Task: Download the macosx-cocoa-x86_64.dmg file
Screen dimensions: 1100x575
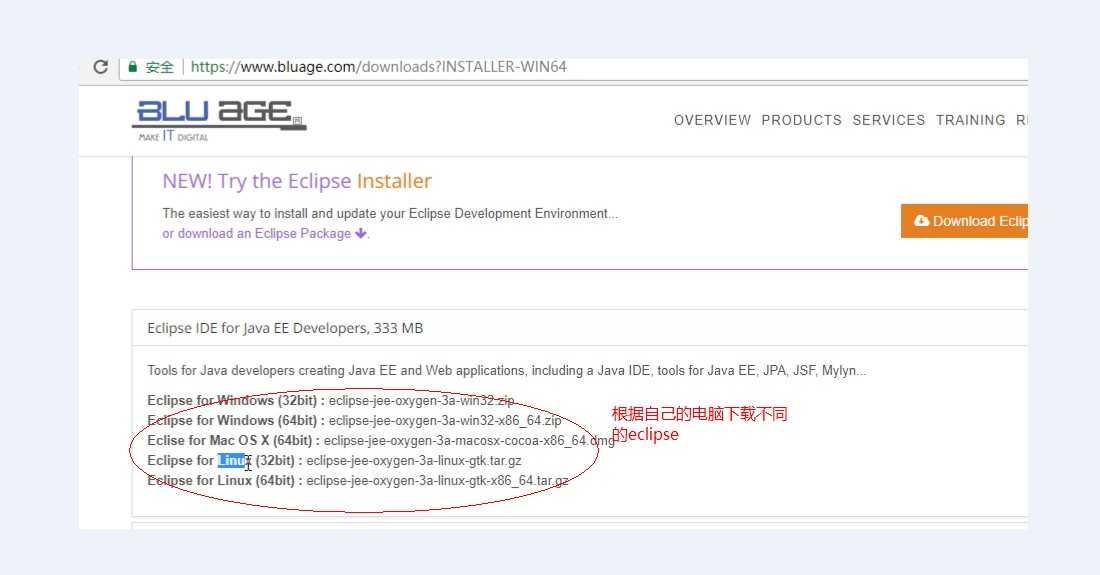Action: click(x=469, y=440)
